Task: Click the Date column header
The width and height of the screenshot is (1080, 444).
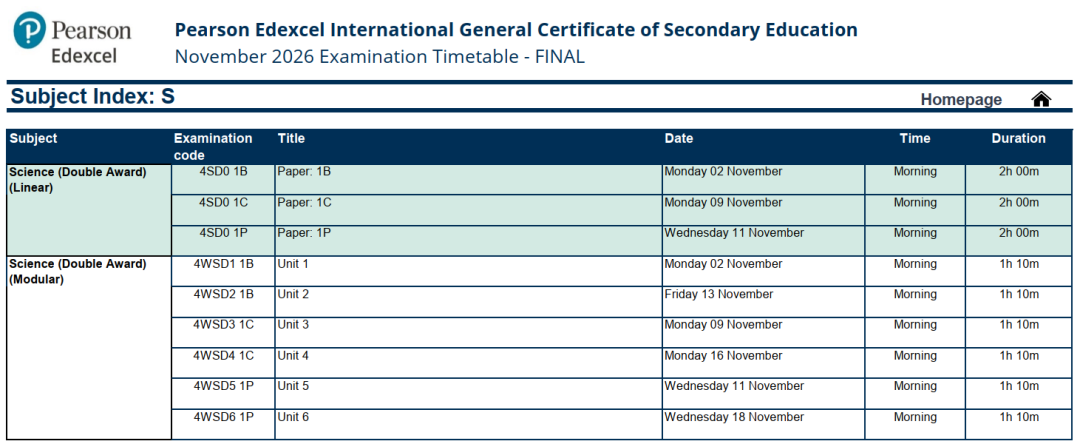Action: [x=678, y=138]
